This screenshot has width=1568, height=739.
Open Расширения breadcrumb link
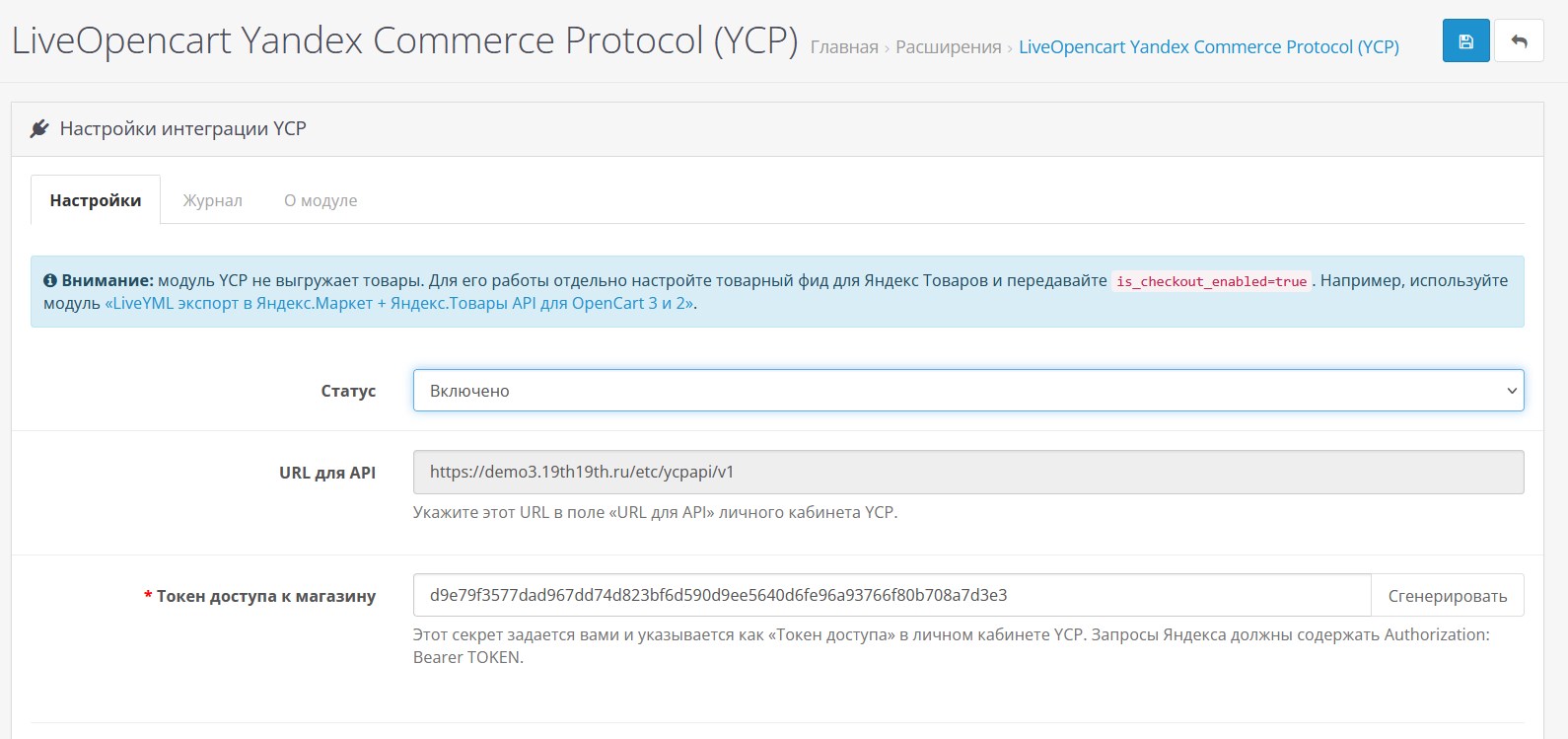(949, 47)
